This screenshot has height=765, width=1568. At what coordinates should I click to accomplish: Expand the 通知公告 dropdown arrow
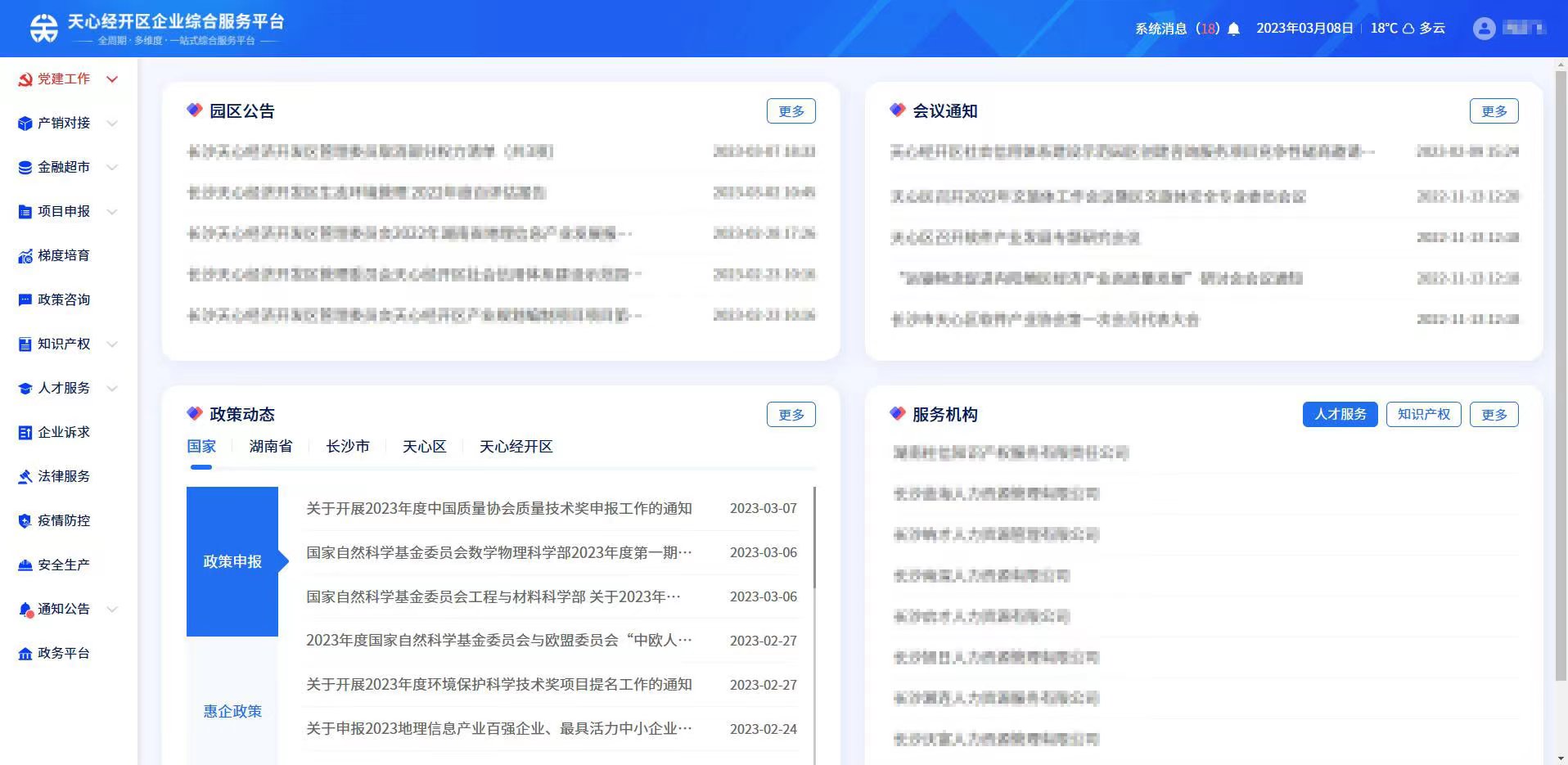111,609
